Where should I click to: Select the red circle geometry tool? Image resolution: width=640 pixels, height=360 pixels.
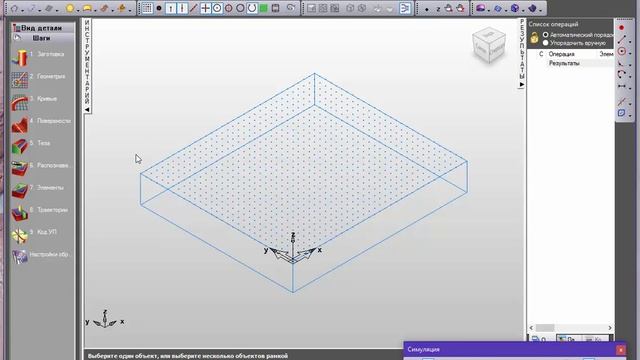pos(621,51)
